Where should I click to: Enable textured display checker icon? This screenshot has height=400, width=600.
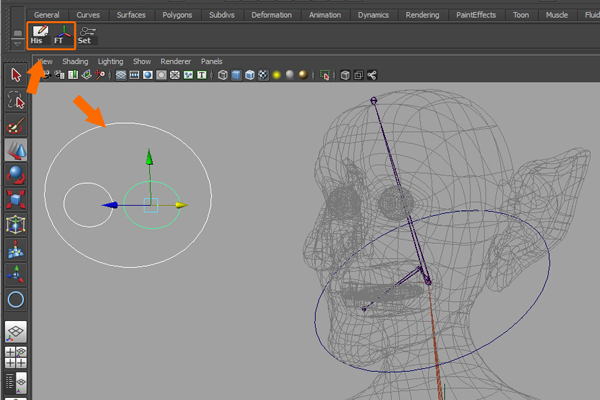coord(263,75)
